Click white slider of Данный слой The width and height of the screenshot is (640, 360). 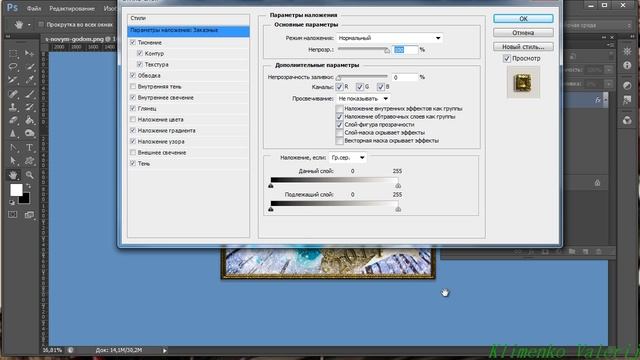click(398, 186)
